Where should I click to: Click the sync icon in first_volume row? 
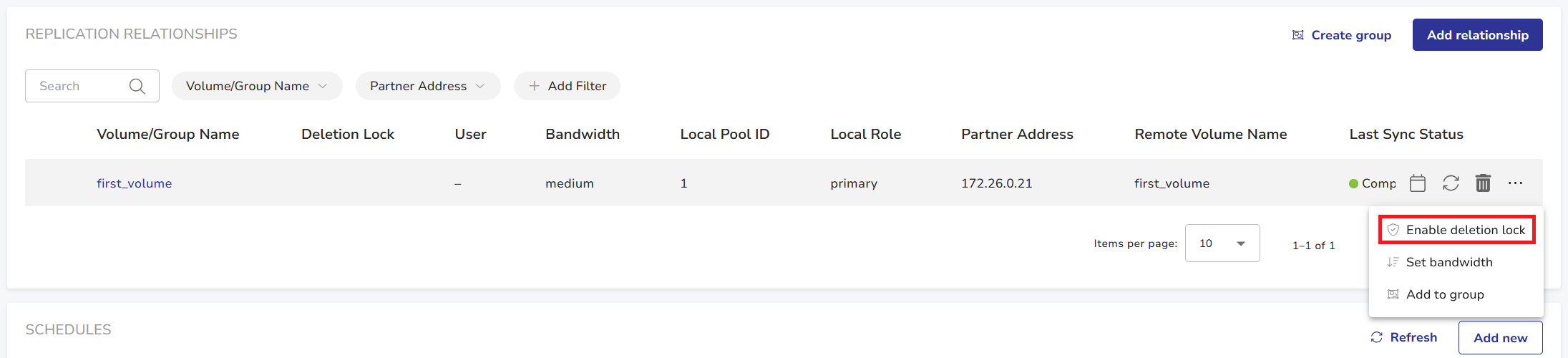tap(1451, 183)
